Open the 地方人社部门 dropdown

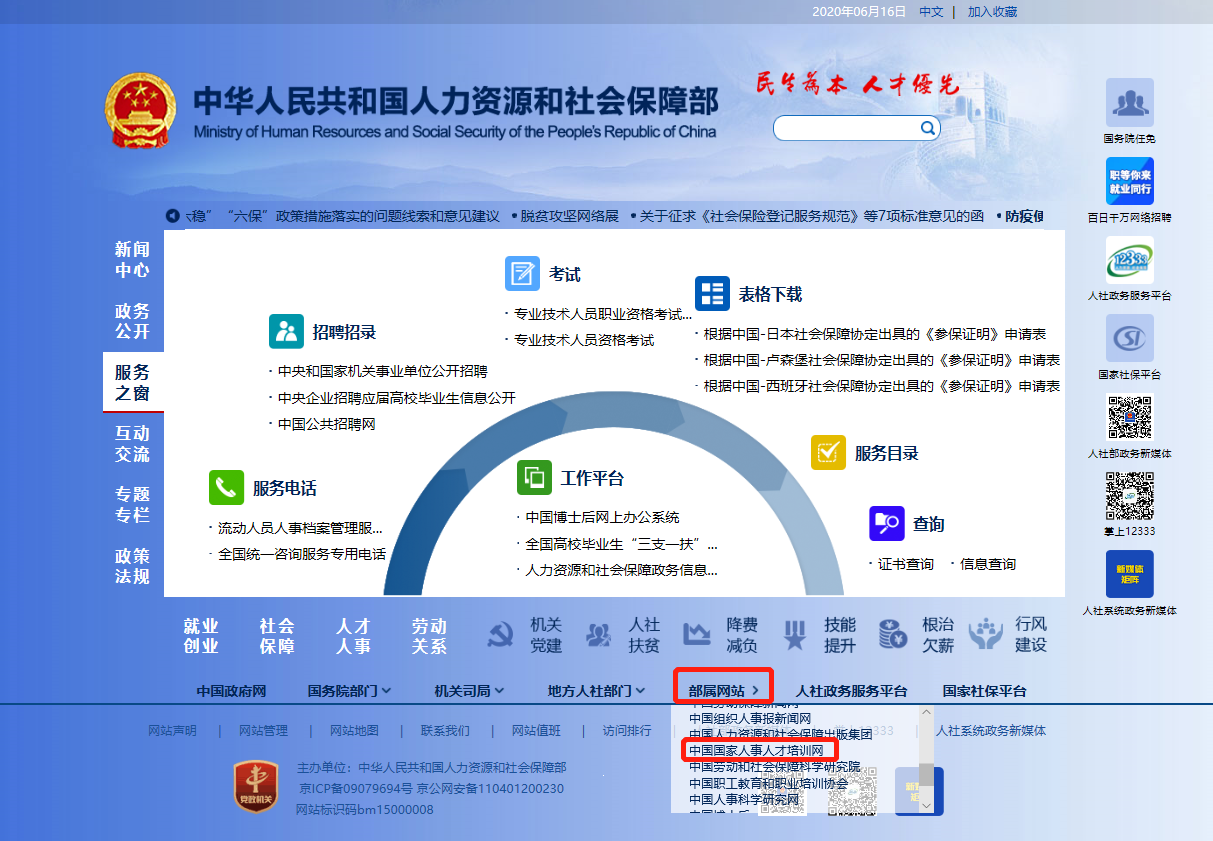tap(596, 691)
